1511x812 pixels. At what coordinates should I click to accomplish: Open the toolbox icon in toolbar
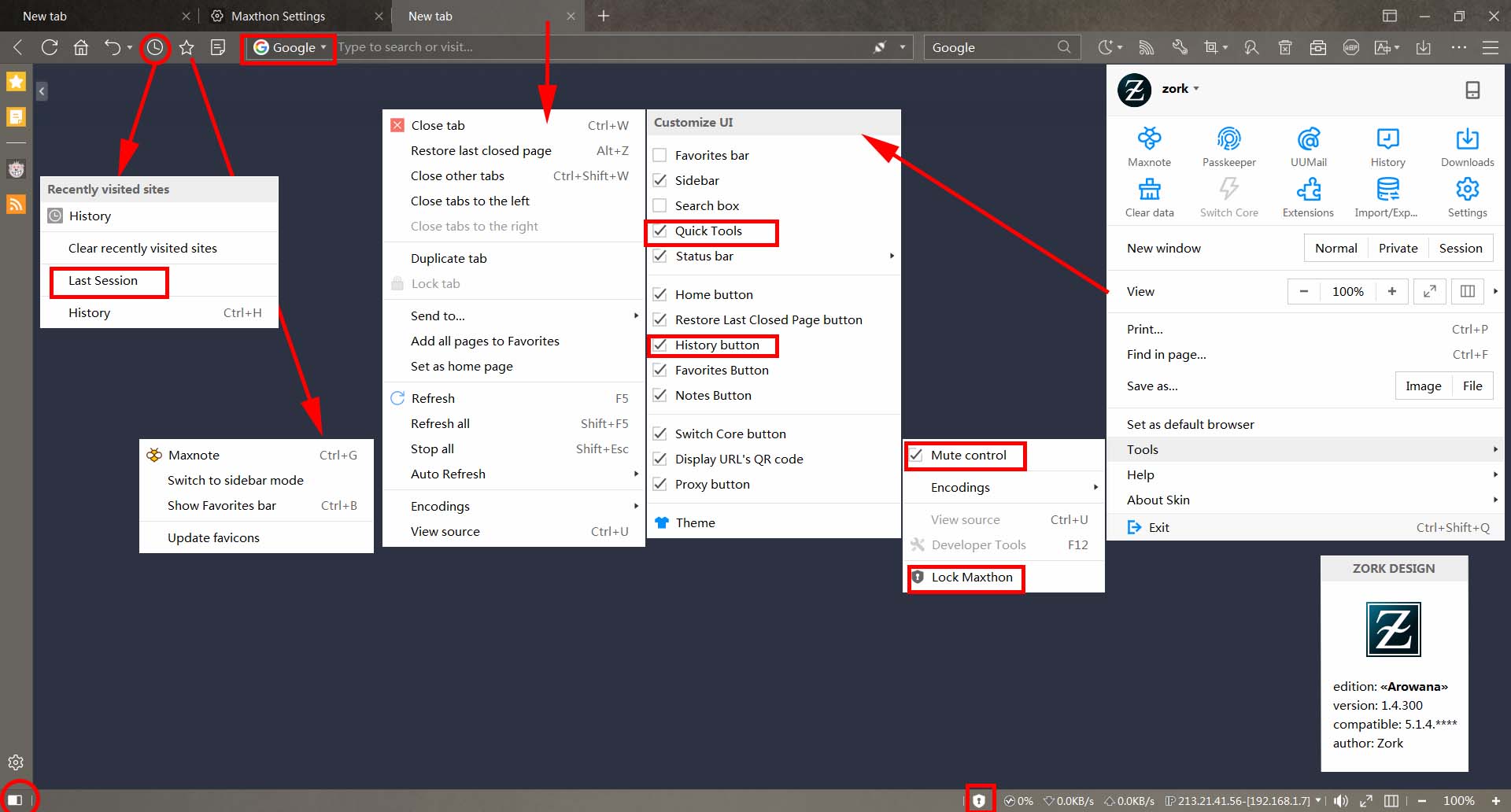tap(1318, 47)
